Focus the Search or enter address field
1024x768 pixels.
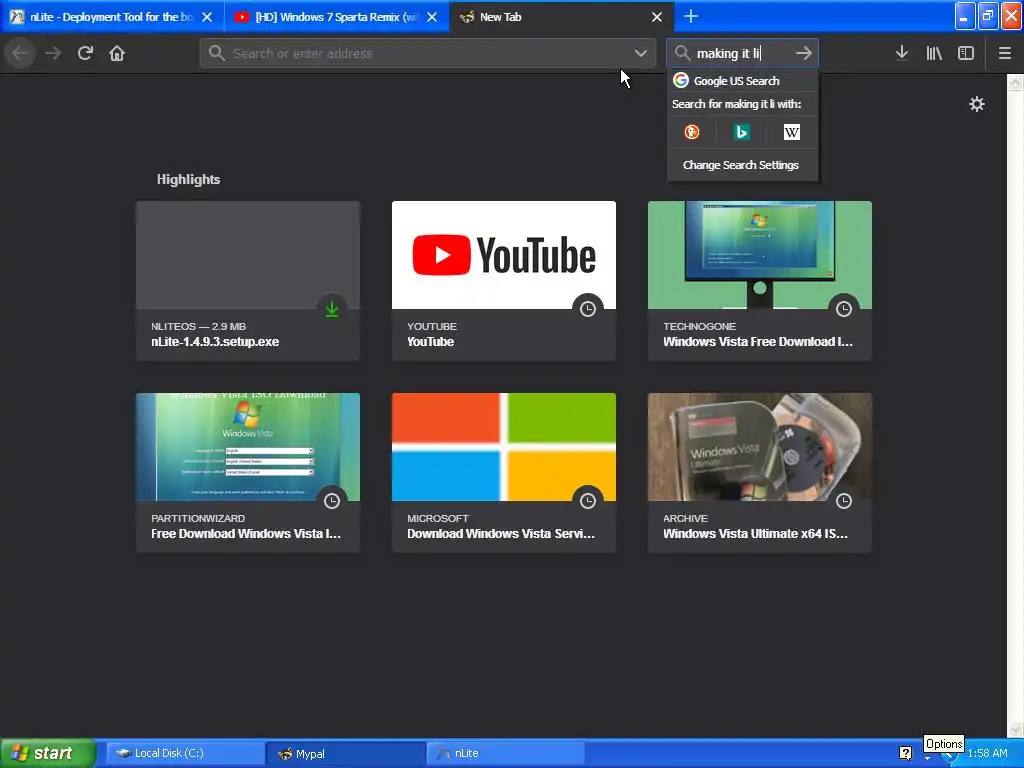[428, 53]
